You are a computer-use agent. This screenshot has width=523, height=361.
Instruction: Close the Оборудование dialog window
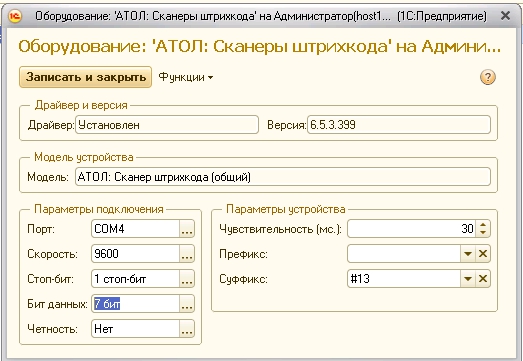pos(506,16)
